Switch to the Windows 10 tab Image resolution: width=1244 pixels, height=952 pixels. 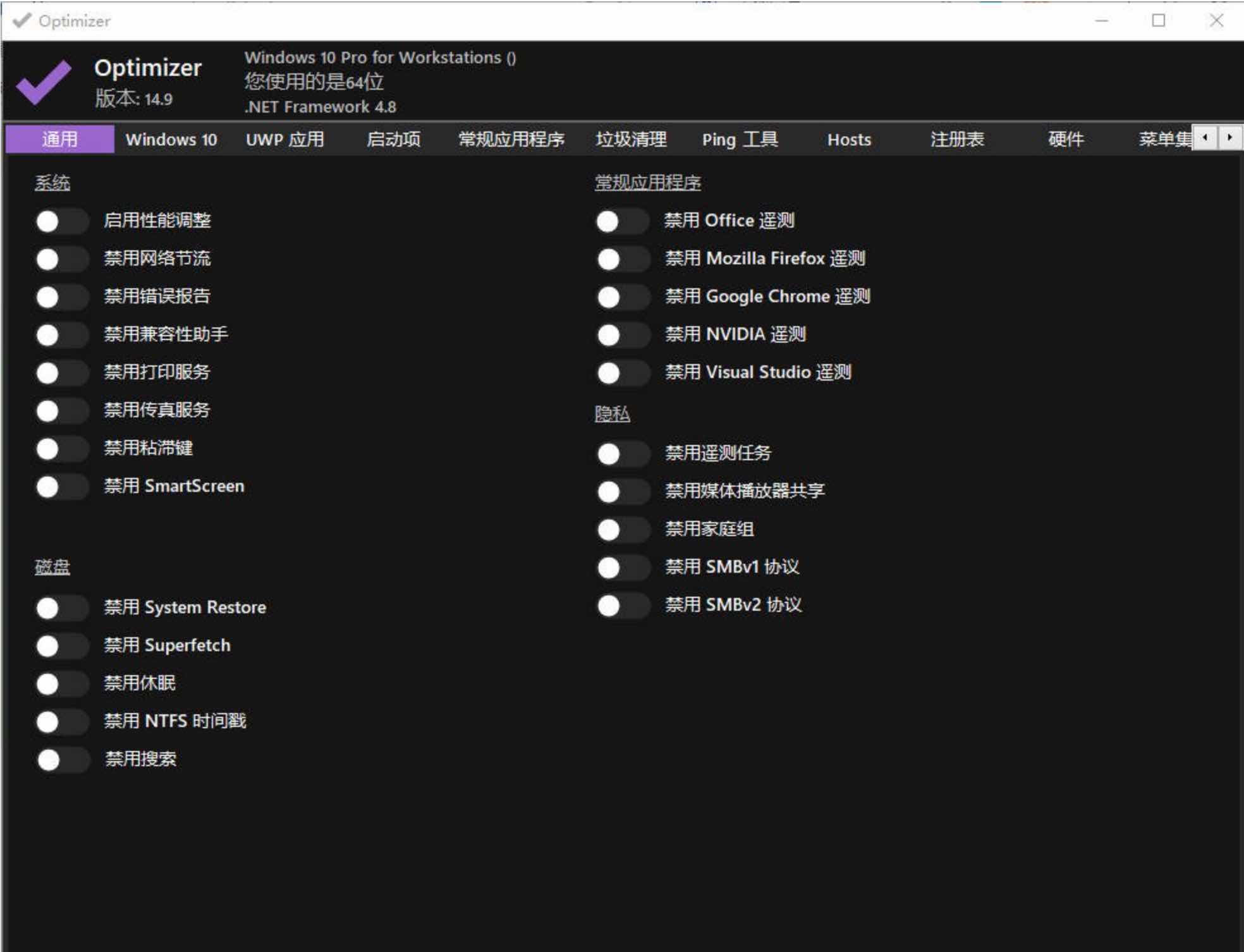coord(171,139)
